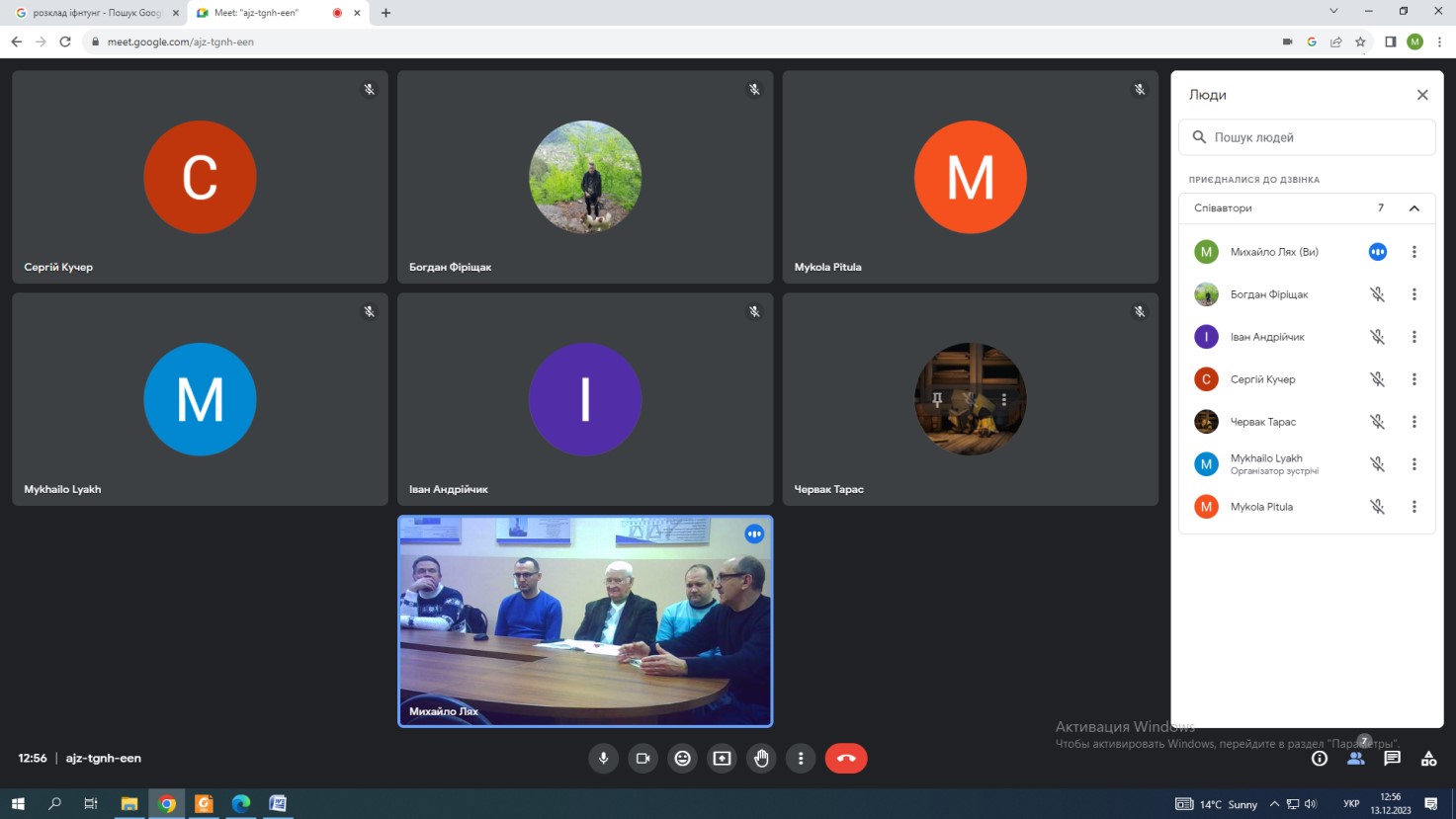Open the emoji reactions button
The width and height of the screenshot is (1456, 819).
point(682,758)
